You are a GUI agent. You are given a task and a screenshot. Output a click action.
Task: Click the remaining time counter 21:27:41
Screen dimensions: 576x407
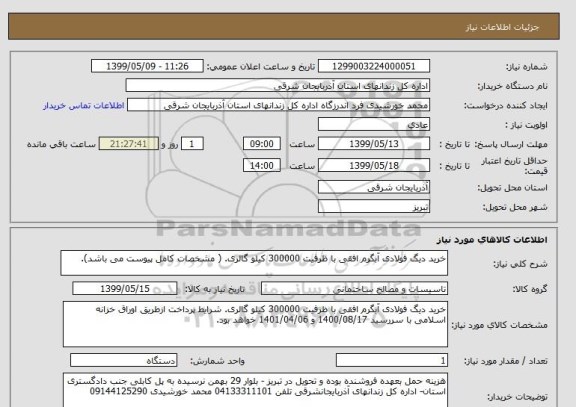(x=129, y=144)
